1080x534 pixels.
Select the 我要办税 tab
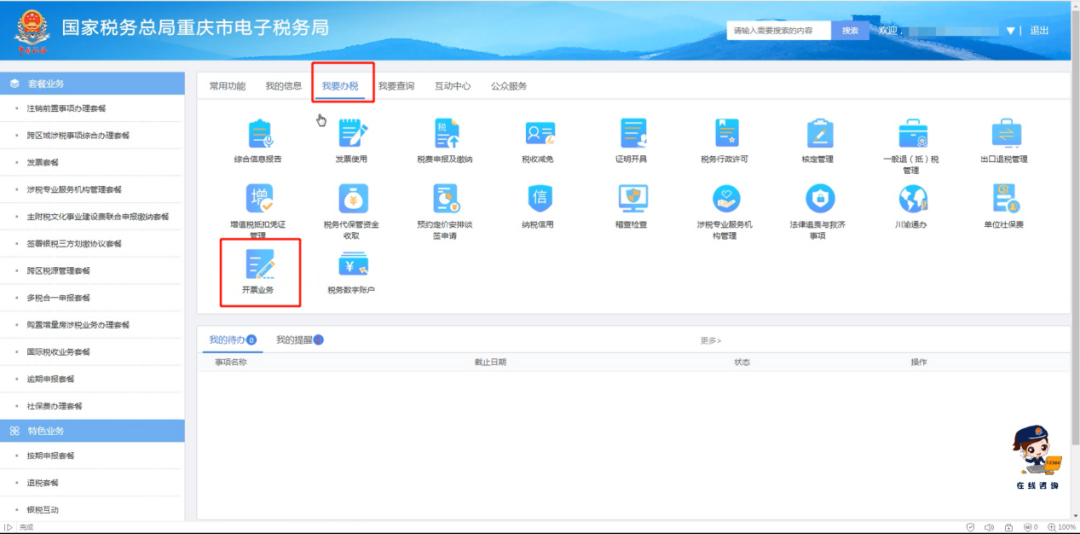[x=340, y=86]
